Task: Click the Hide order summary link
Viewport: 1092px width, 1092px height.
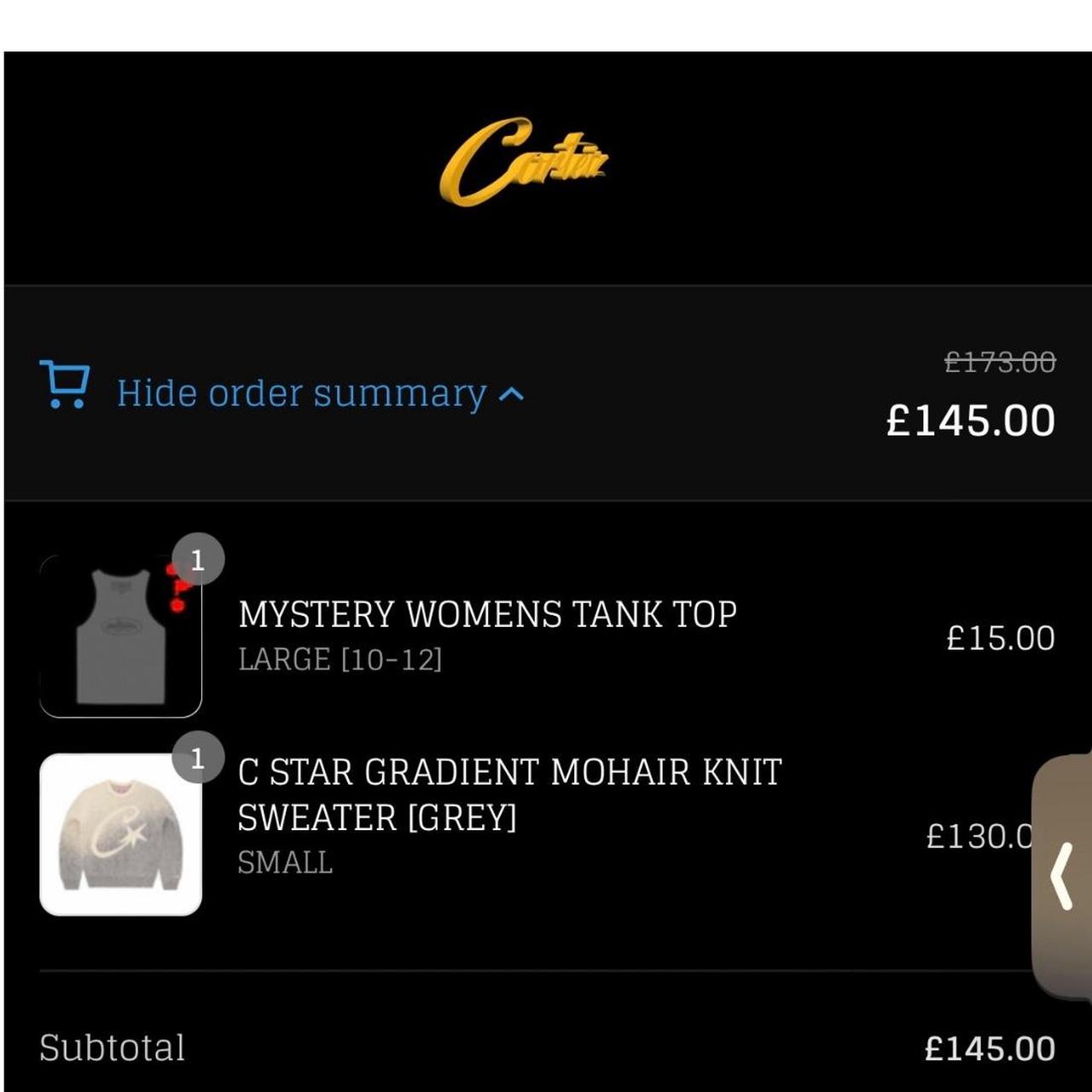Action: 301,393
